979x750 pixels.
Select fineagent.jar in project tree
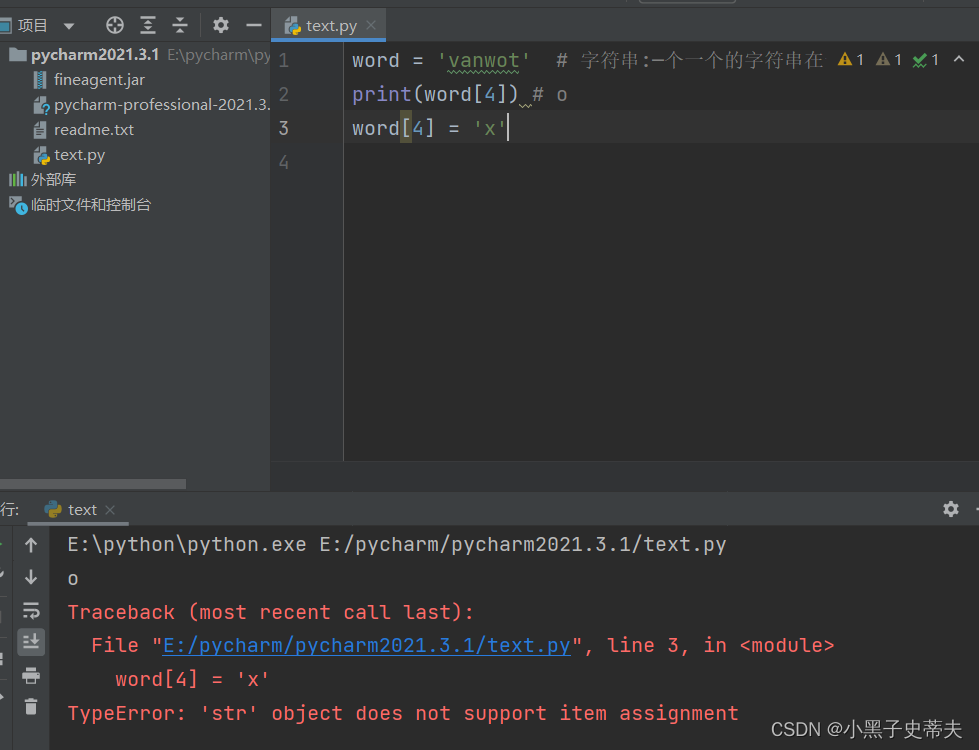point(99,80)
